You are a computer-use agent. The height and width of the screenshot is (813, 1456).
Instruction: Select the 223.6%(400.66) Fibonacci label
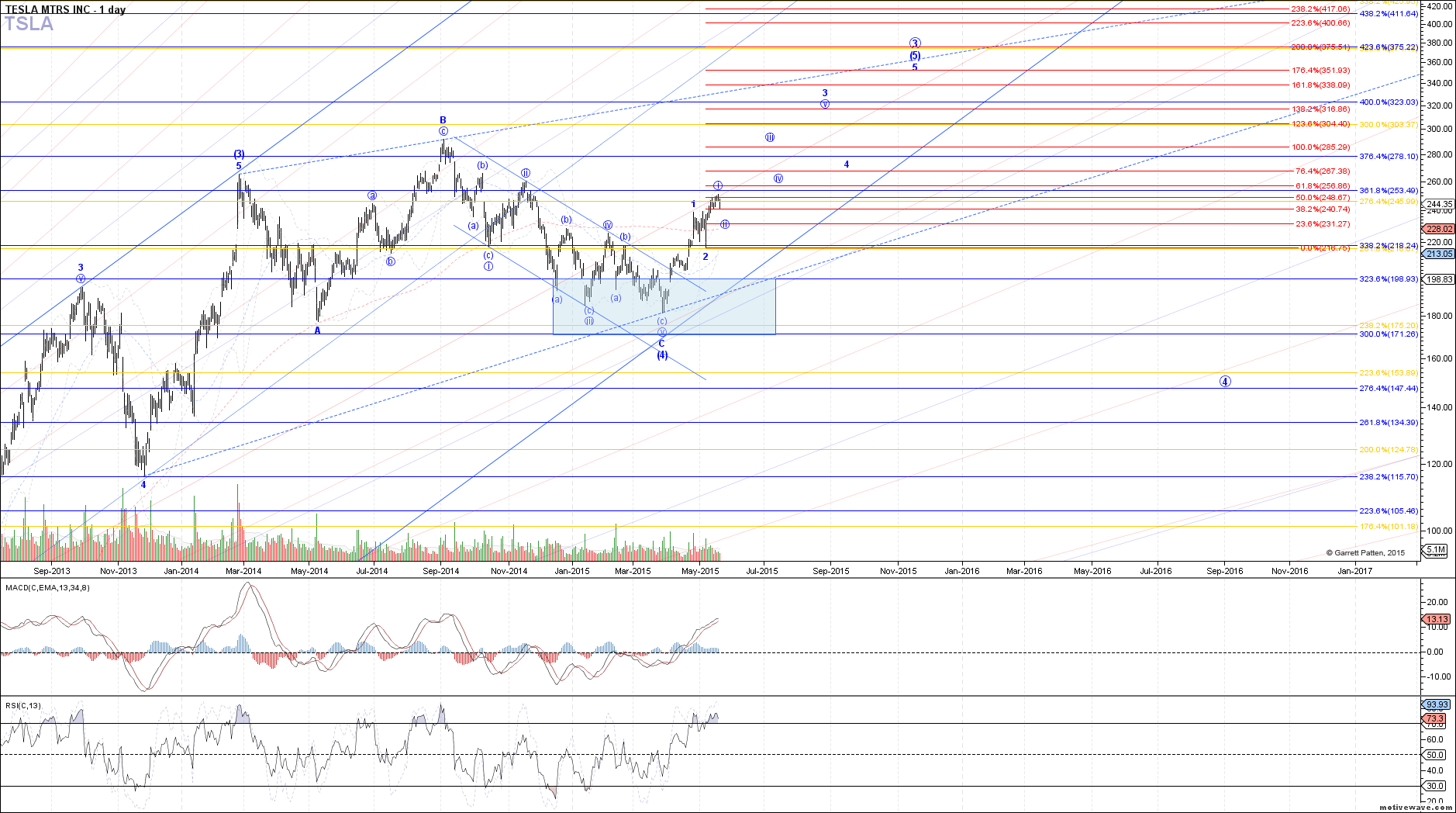(1320, 23)
